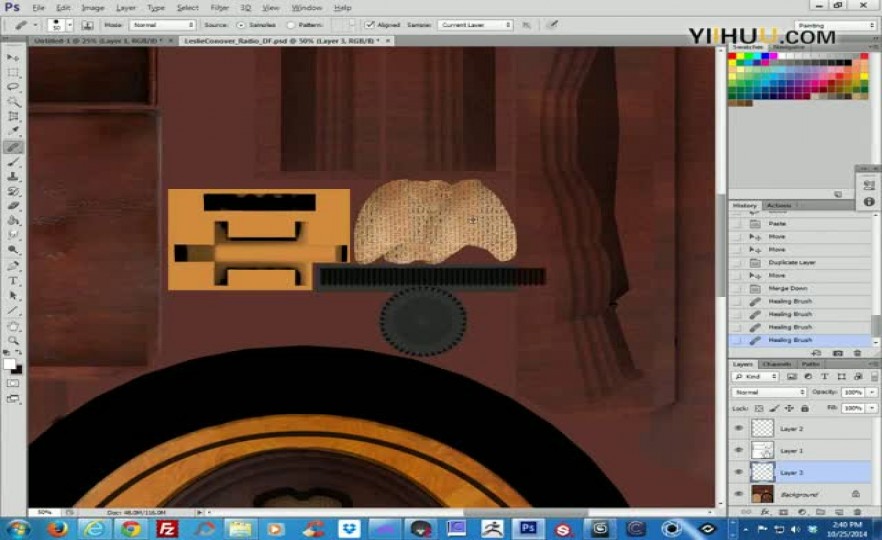This screenshot has width=882, height=540.
Task: Toggle Quick Mask mode
Action: [13, 383]
